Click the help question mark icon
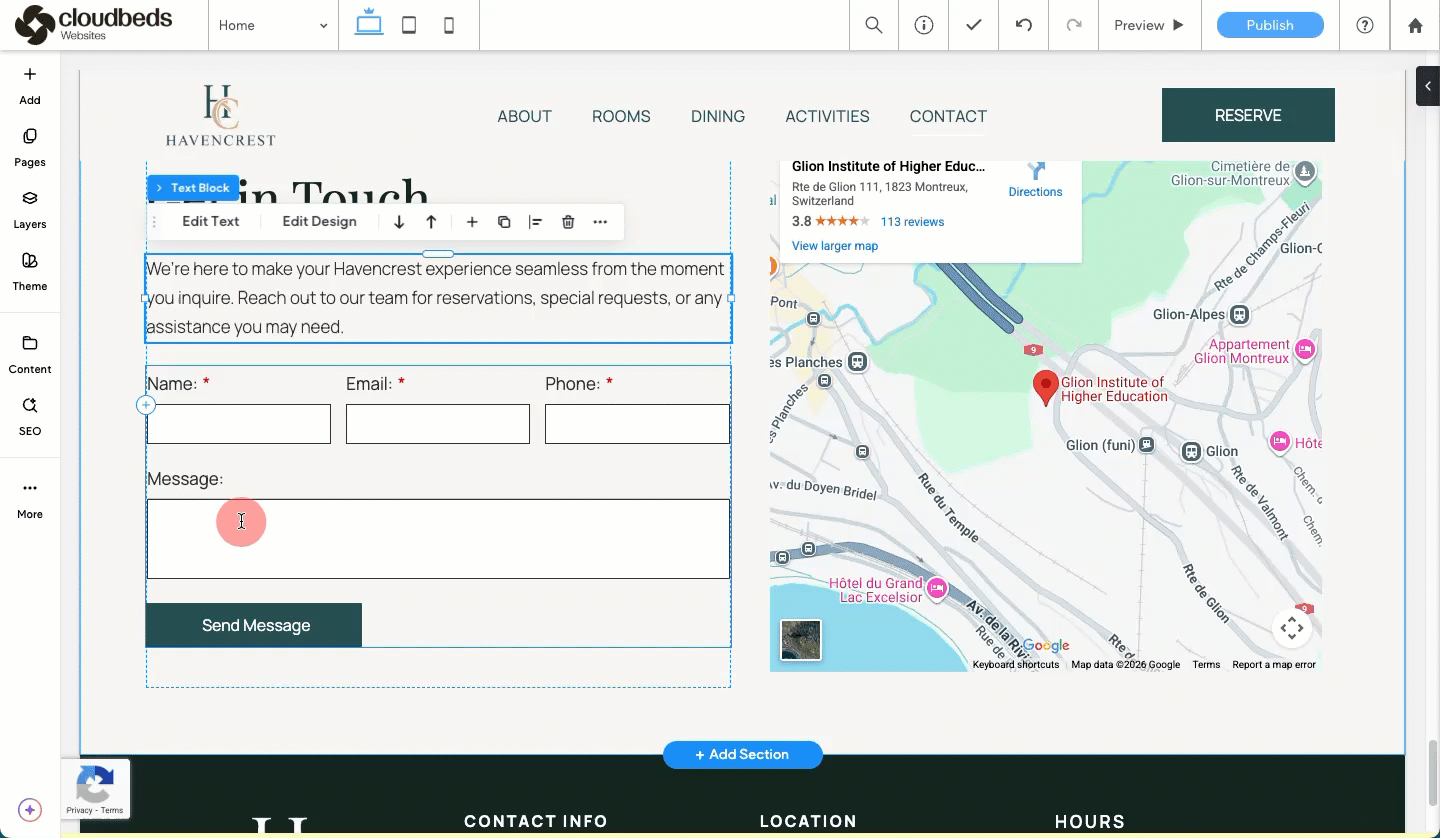The height and width of the screenshot is (838, 1440). tap(1365, 25)
